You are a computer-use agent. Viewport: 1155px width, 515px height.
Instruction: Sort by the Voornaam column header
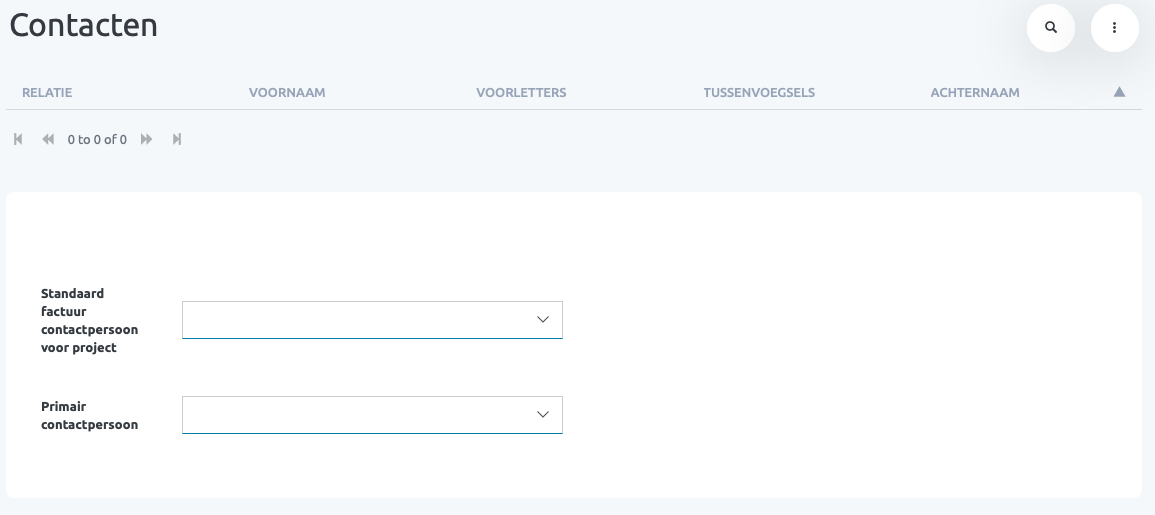coord(287,93)
